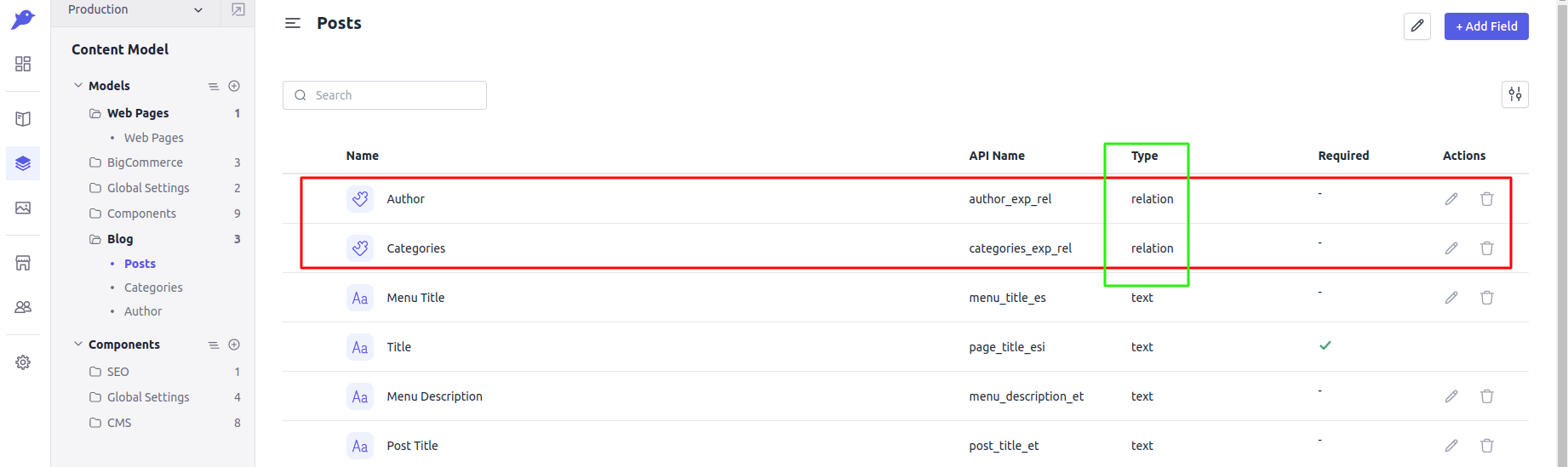The width and height of the screenshot is (1568, 467).
Task: Click page_title_esi API name cell
Action: click(1007, 347)
